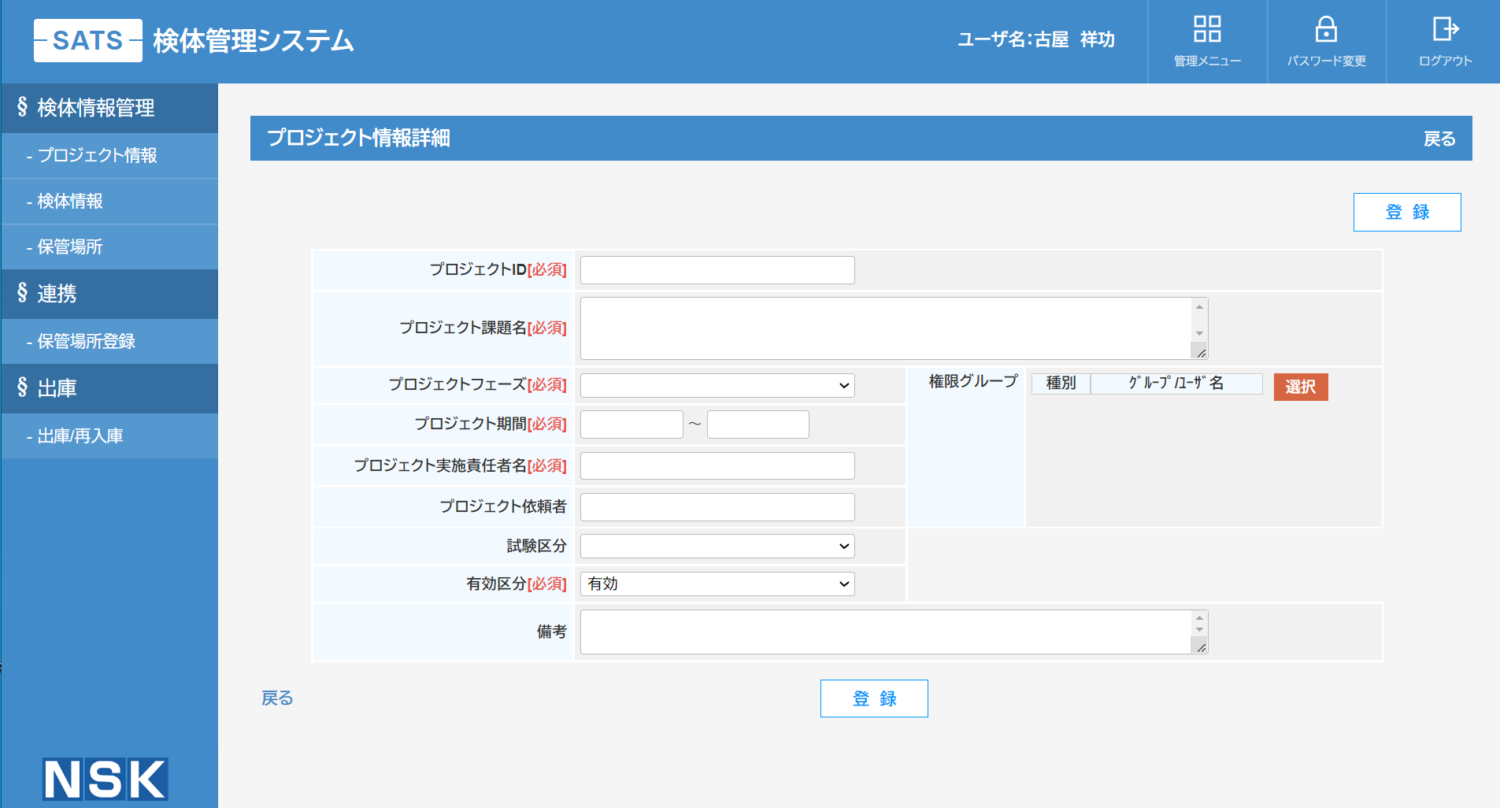Click the ユーザ名:古屋 祥功 text
Viewport: 1500px width, 808px height.
click(x=1036, y=40)
